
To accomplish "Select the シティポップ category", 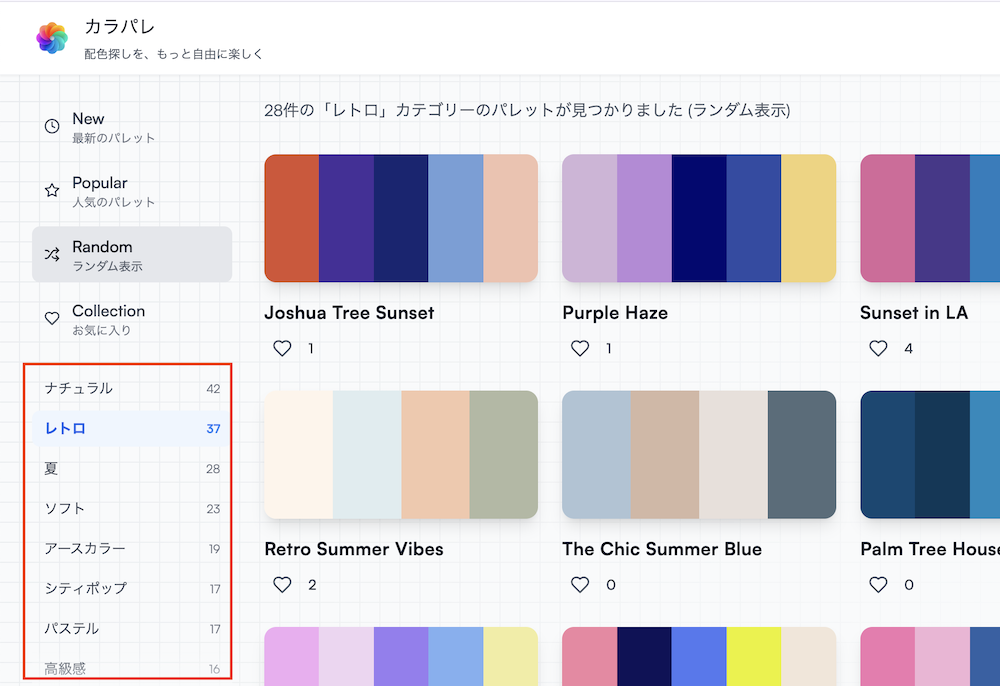I will pos(132,588).
